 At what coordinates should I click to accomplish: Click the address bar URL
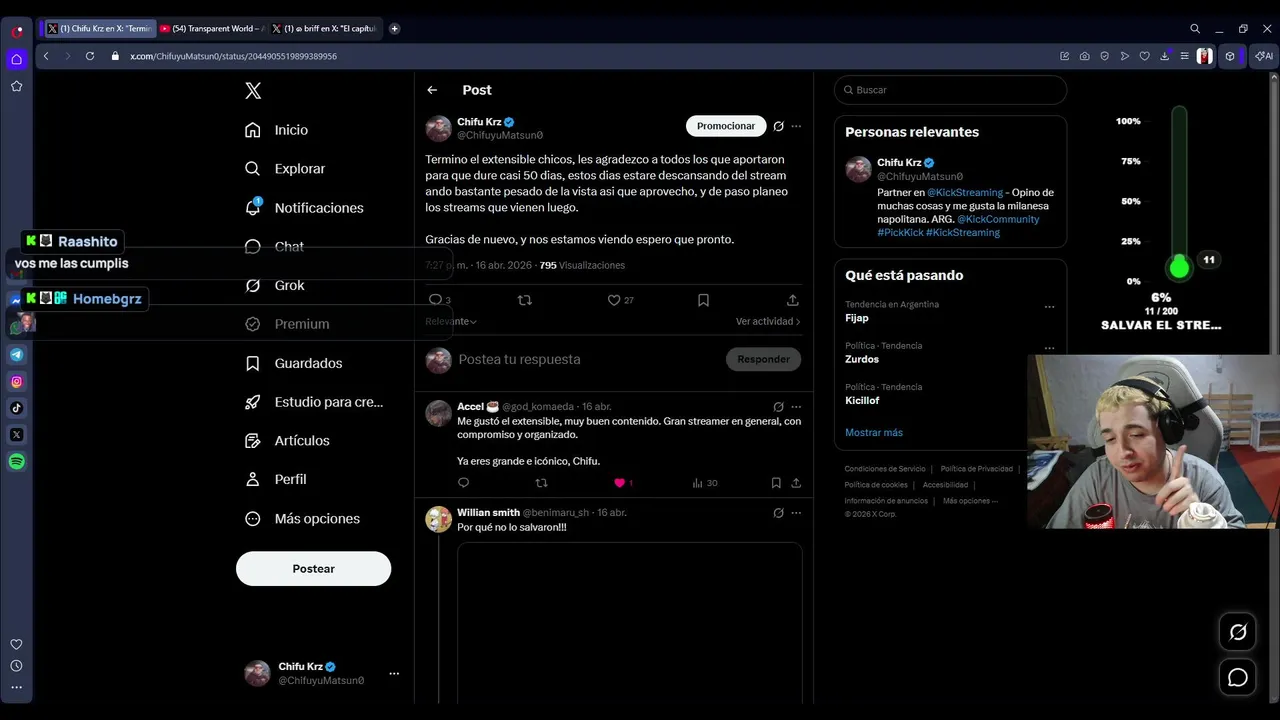[x=233, y=56]
